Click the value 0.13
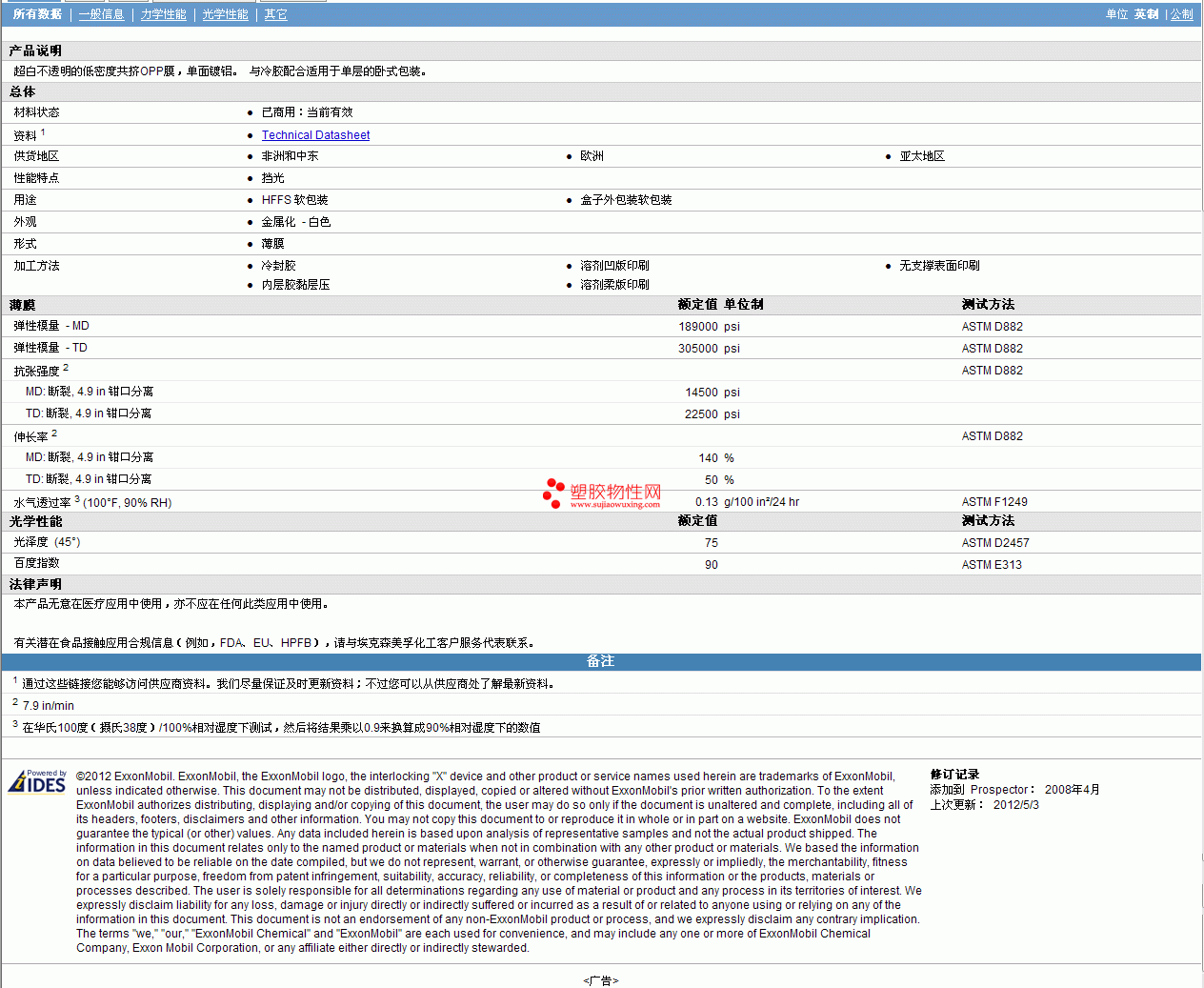The height and width of the screenshot is (988, 1204). point(707,502)
